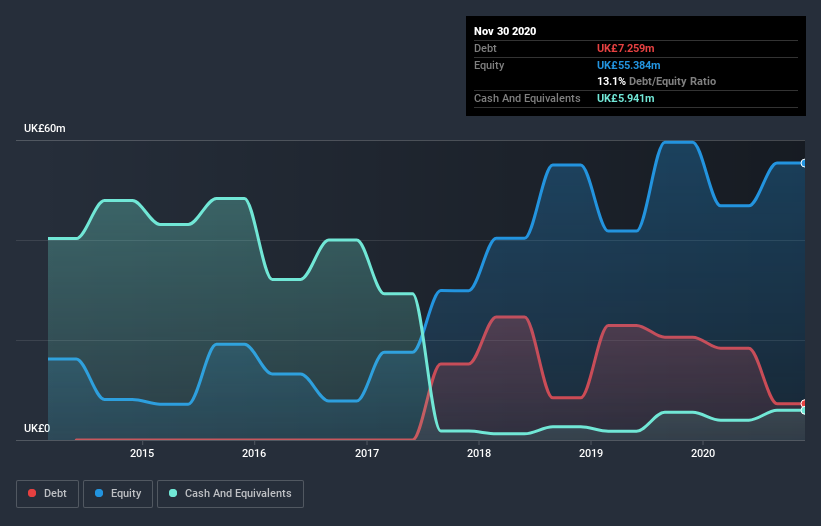Click the 13.1% Debt/Equity Ratio text
This screenshot has height=526, width=821.
point(657,81)
